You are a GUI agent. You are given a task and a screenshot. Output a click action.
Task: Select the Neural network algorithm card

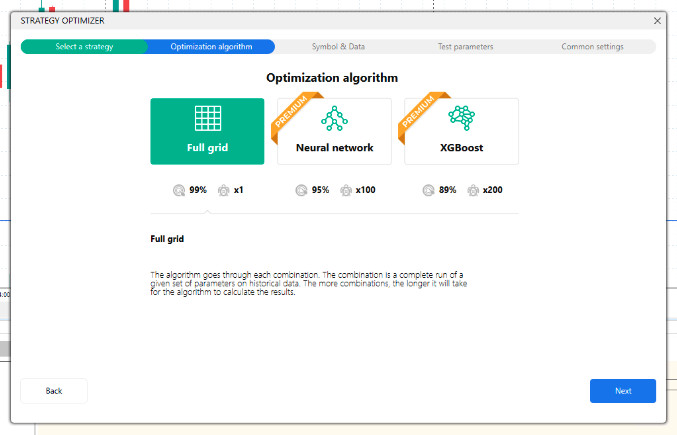335,131
